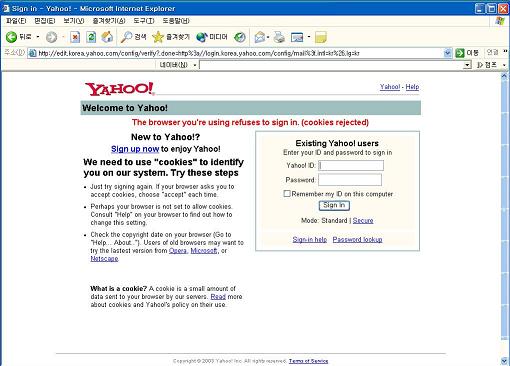Screen dimensions: 510x366
Task: Open the 보기(V) View menu
Action: [74, 21]
